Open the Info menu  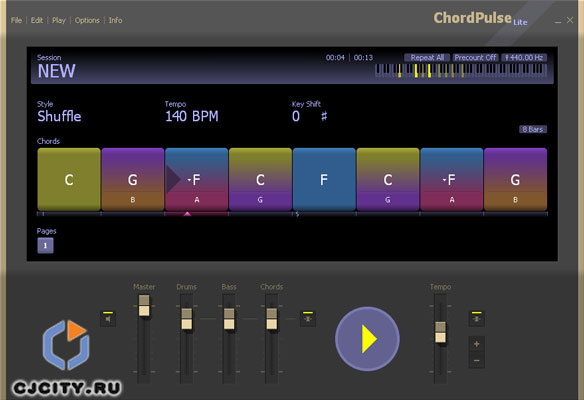coord(115,20)
